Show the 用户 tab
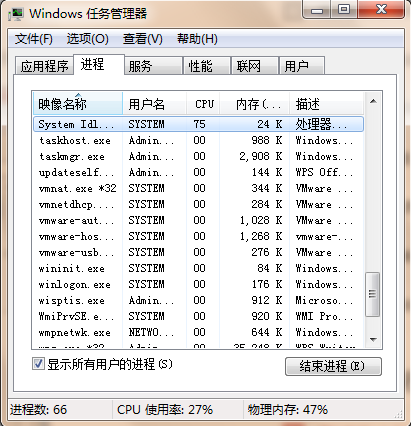Image resolution: width=411 pixels, height=426 pixels. [x=302, y=66]
